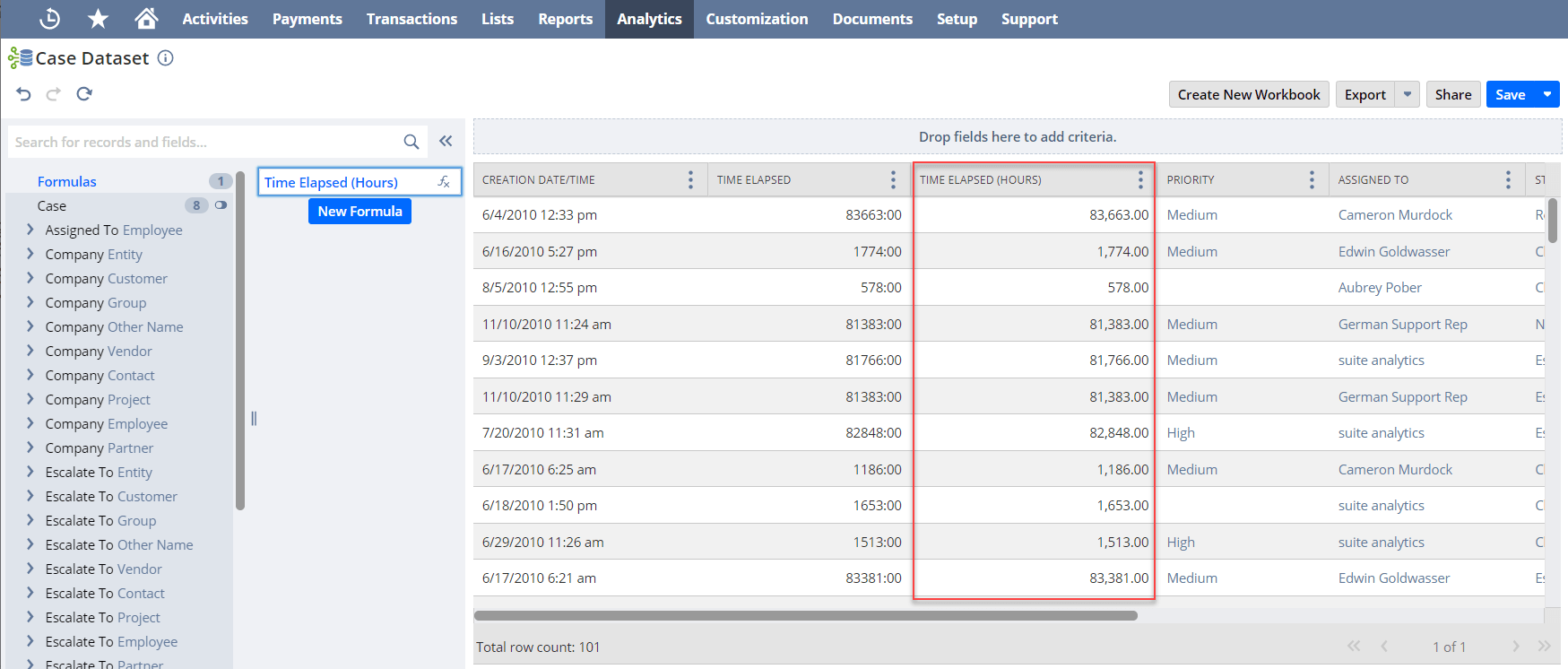Click the cell '83,663.00'
The height and width of the screenshot is (669, 1568).
click(1034, 215)
